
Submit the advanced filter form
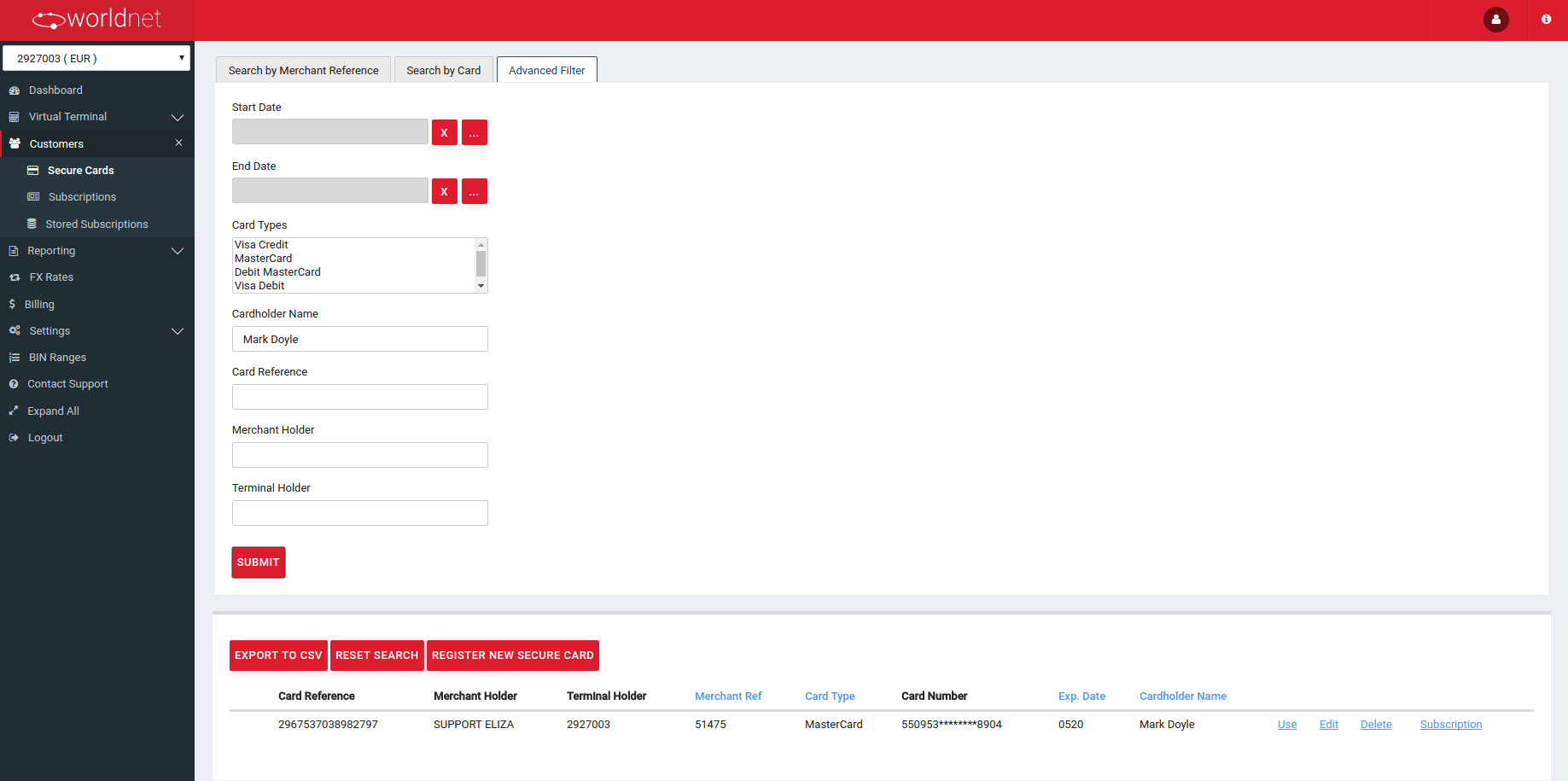[x=259, y=562]
